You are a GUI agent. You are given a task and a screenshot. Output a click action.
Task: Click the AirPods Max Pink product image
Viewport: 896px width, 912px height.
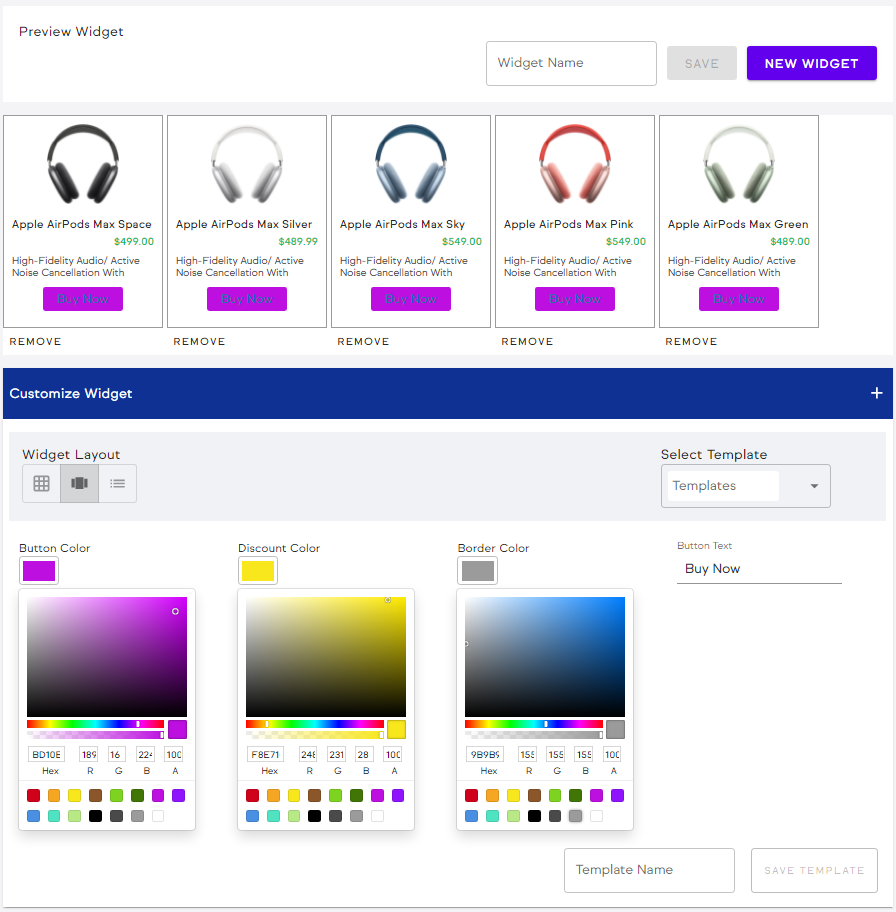click(x=575, y=165)
